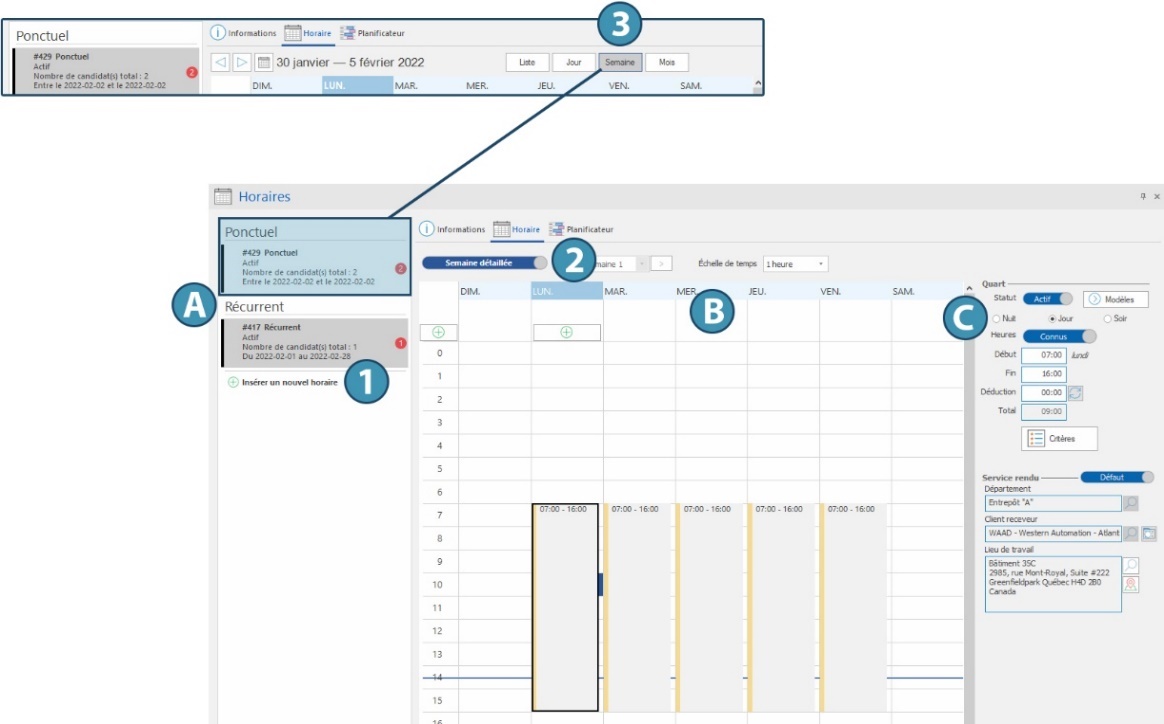The width and height of the screenshot is (1164, 724).
Task: Open the Modèles templates button
Action: (x=1116, y=299)
